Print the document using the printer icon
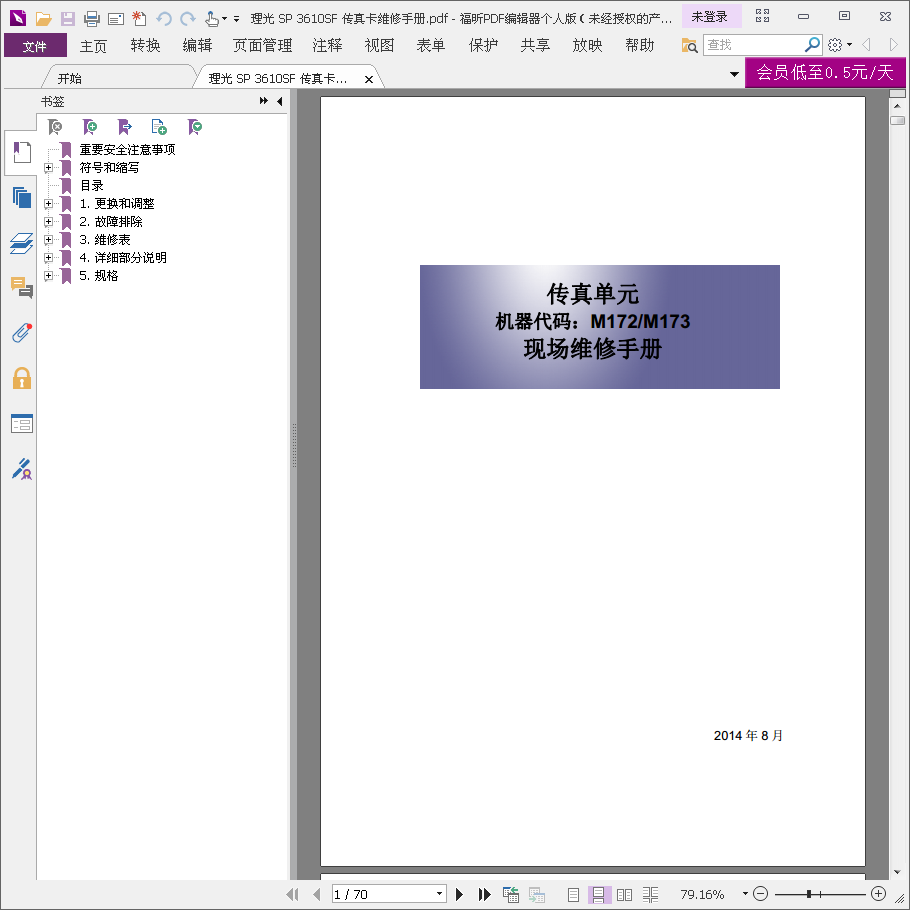 pos(92,19)
